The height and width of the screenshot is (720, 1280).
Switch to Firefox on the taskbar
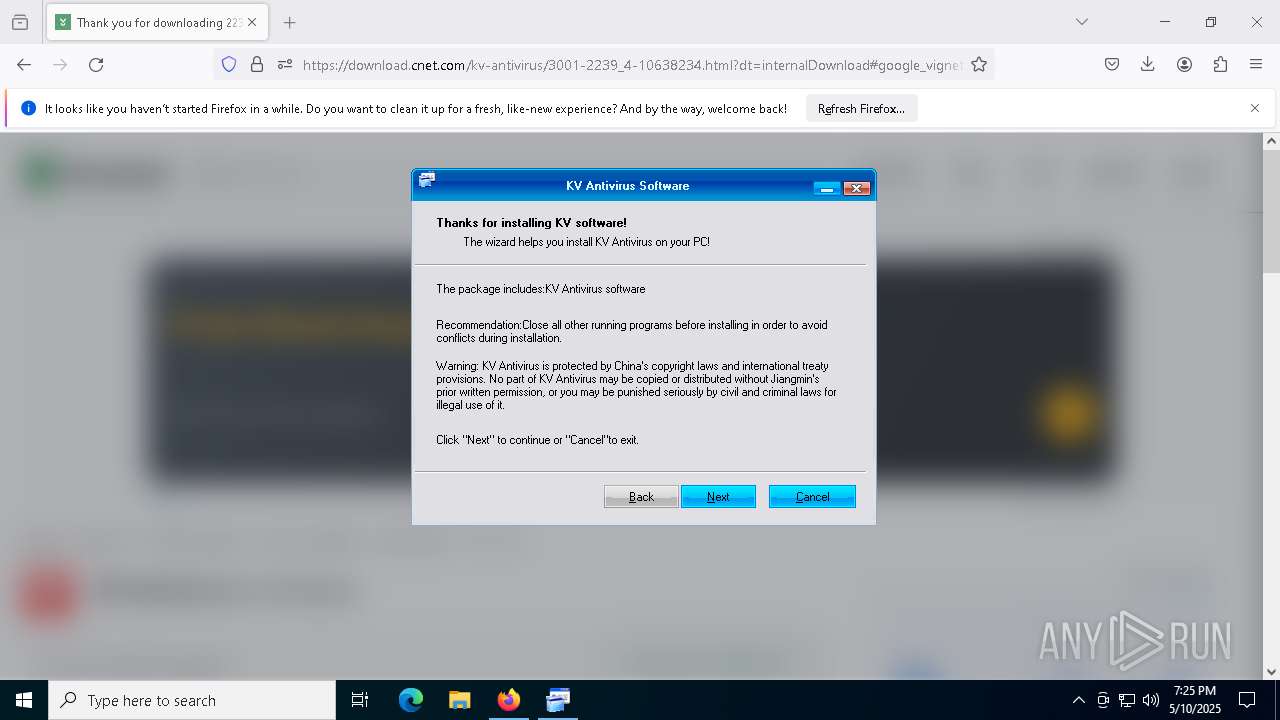508,700
